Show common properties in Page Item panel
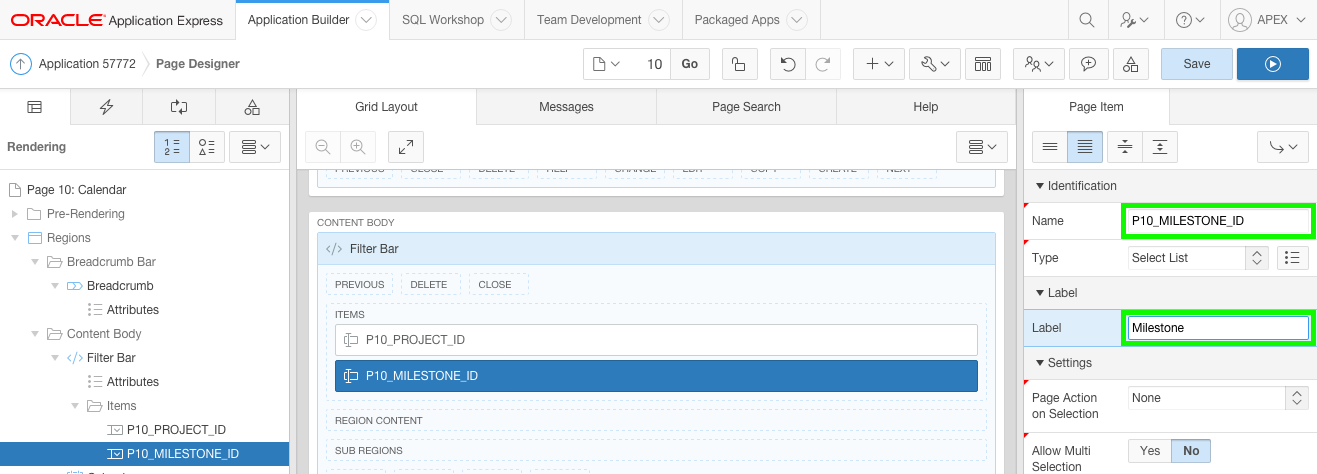The height and width of the screenshot is (474, 1317). coord(1050,147)
